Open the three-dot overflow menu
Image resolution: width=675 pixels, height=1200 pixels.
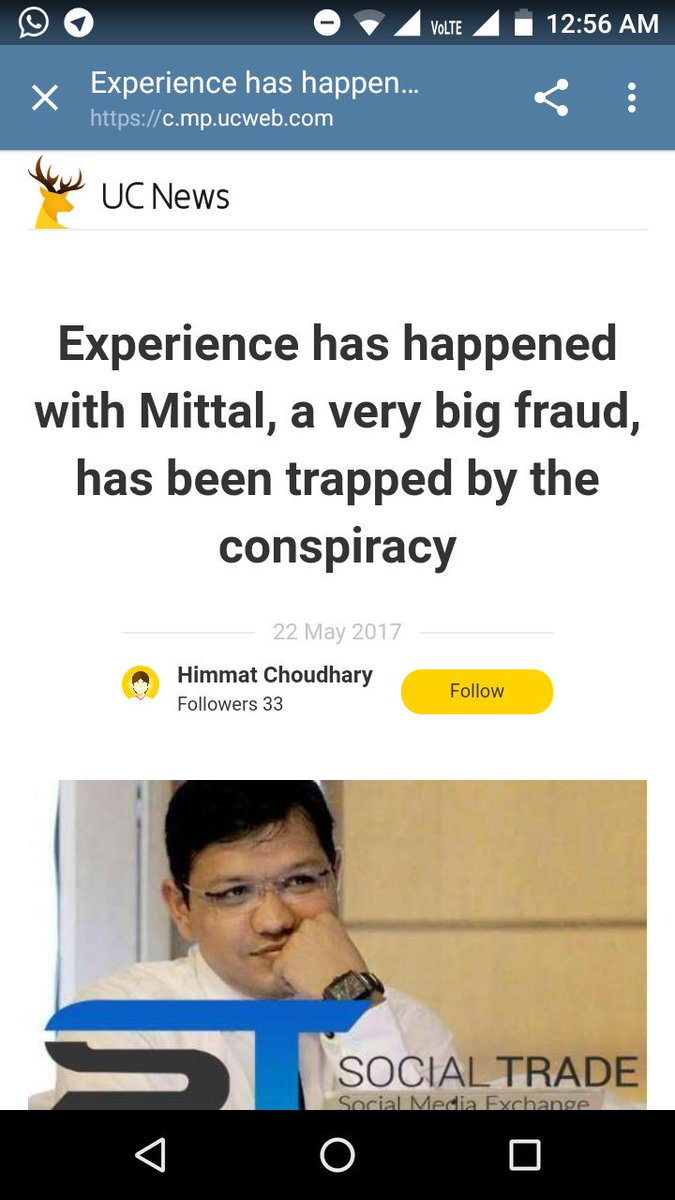pyautogui.click(x=631, y=98)
